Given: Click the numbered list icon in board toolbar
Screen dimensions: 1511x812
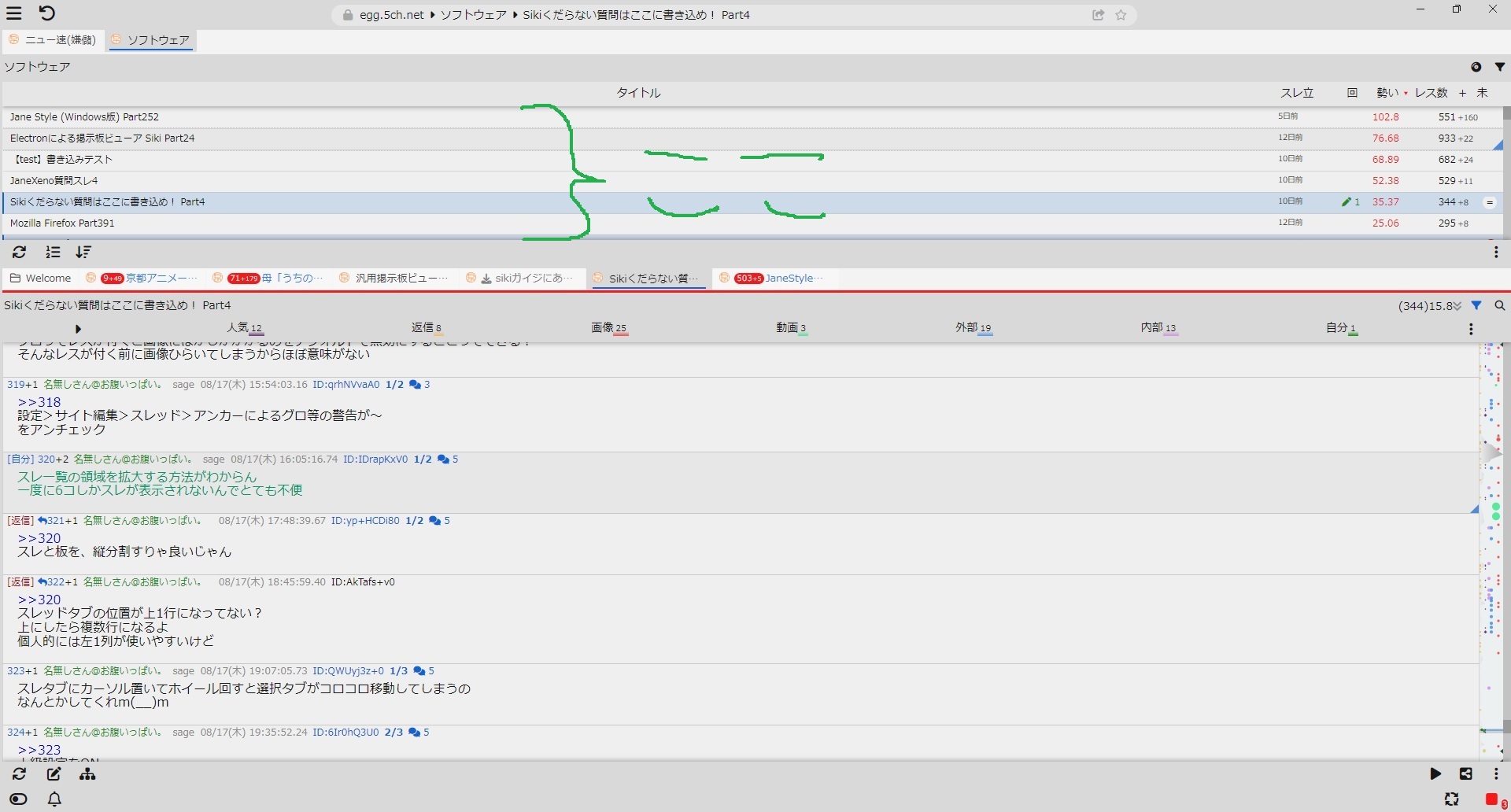Looking at the screenshot, I should [53, 252].
